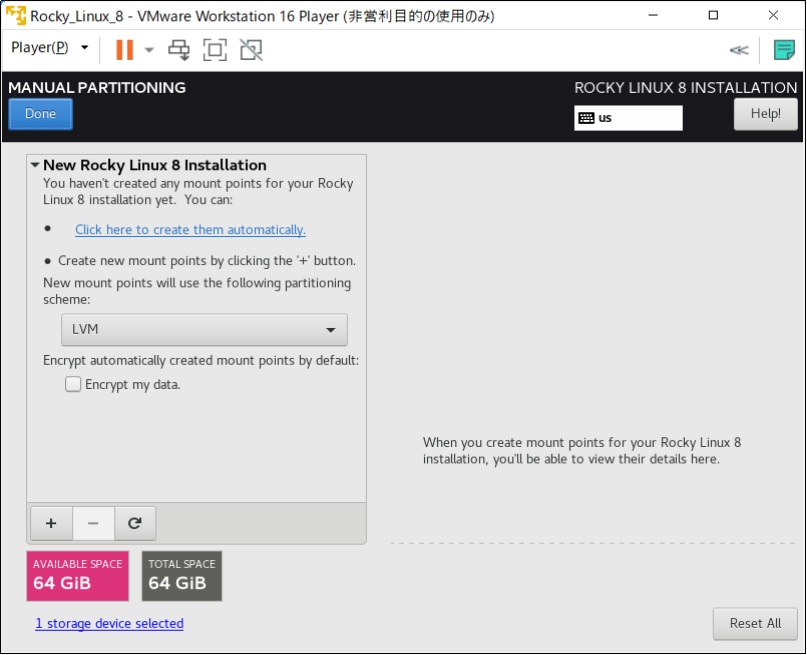The width and height of the screenshot is (807, 655).
Task: Refresh storage devices with reload icon
Action: point(135,523)
